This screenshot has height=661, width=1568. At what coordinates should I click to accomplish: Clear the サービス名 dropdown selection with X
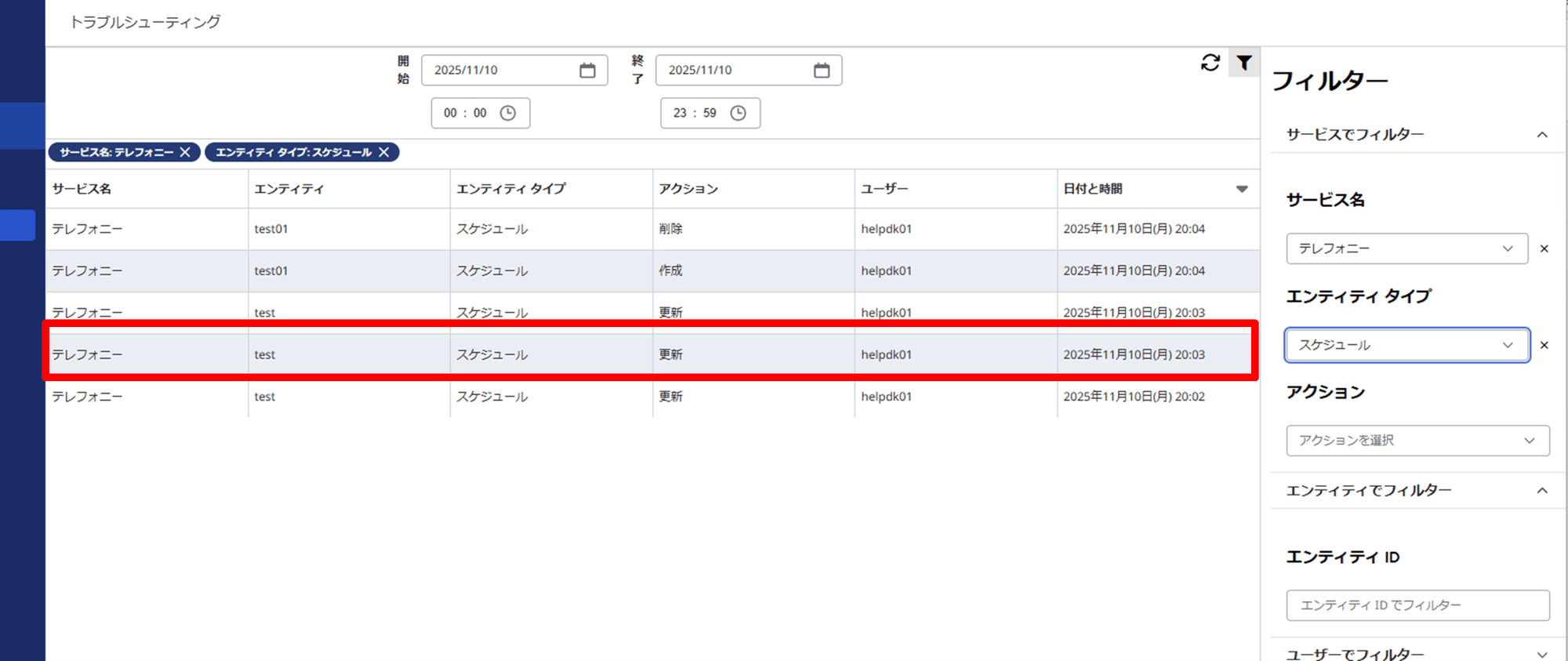point(1544,249)
